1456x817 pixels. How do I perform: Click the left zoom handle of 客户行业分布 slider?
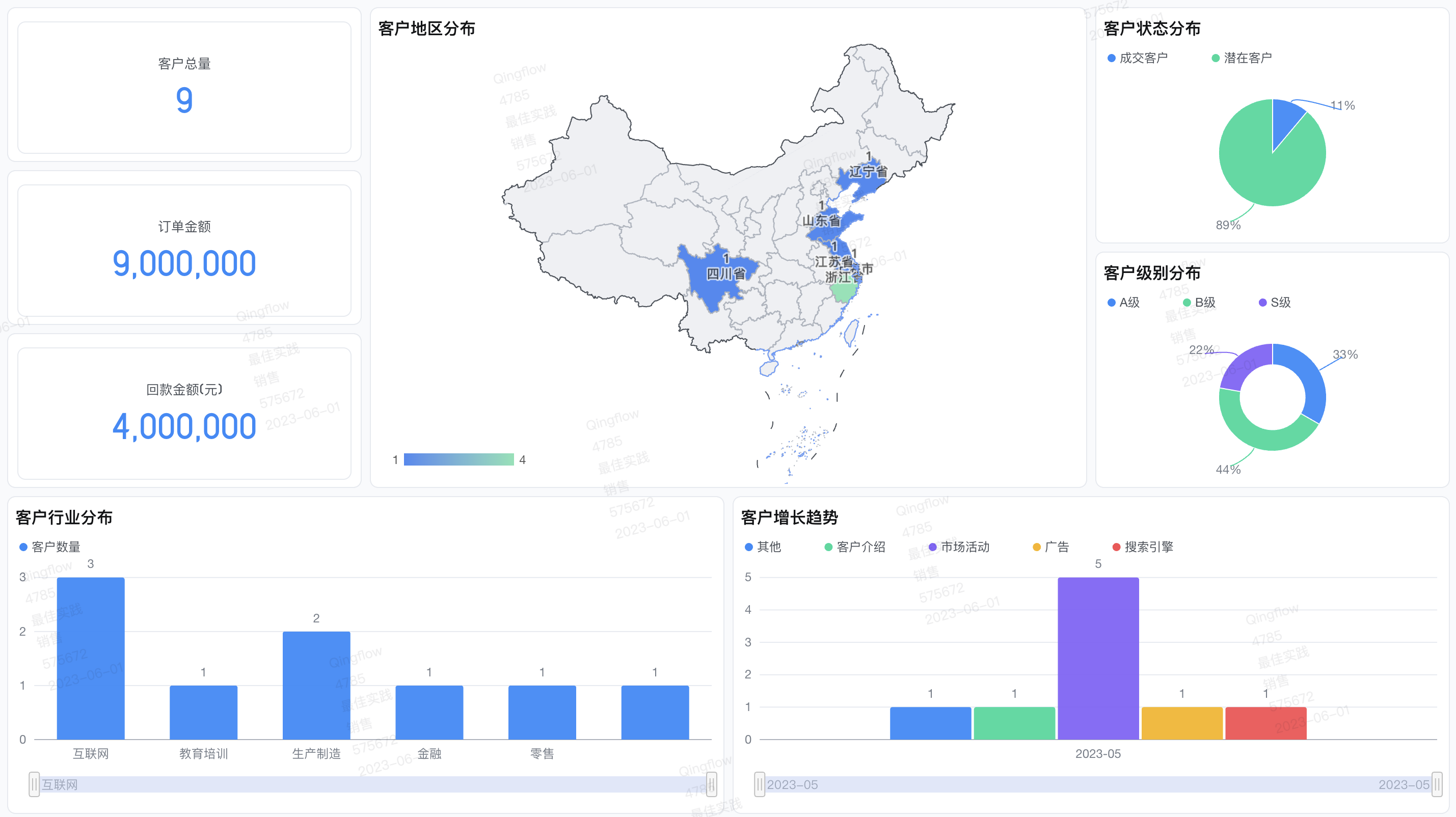35,784
